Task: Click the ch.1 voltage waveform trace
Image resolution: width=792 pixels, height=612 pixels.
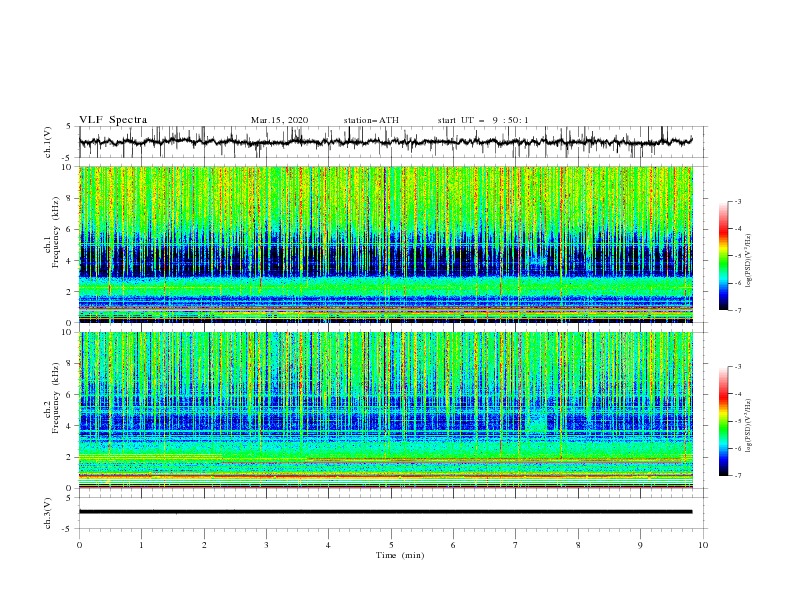Action: (386, 142)
